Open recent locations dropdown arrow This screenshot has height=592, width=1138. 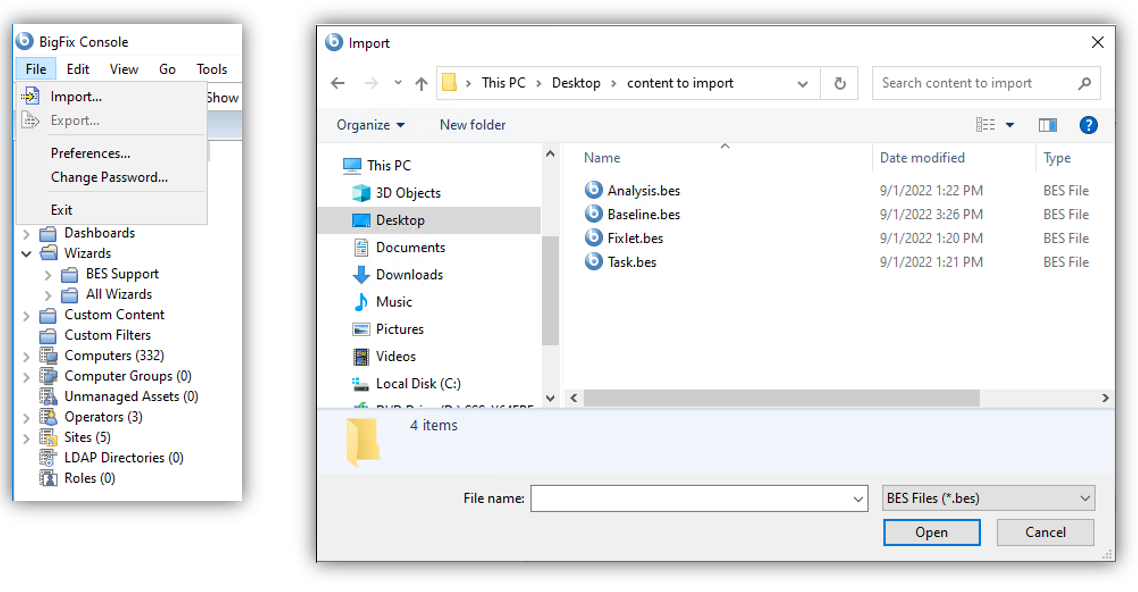tap(398, 83)
